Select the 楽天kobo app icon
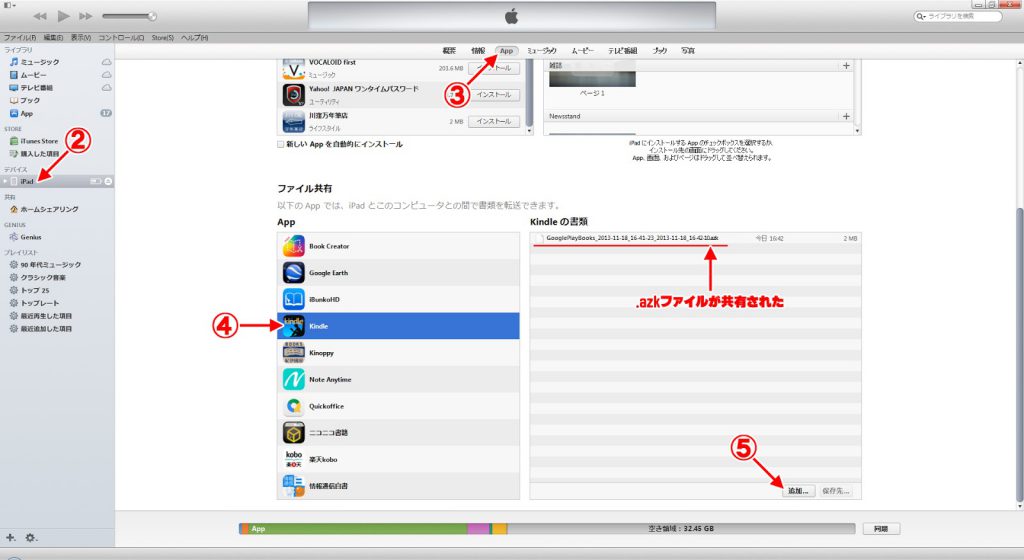Viewport: 1024px width, 560px height. [294, 459]
